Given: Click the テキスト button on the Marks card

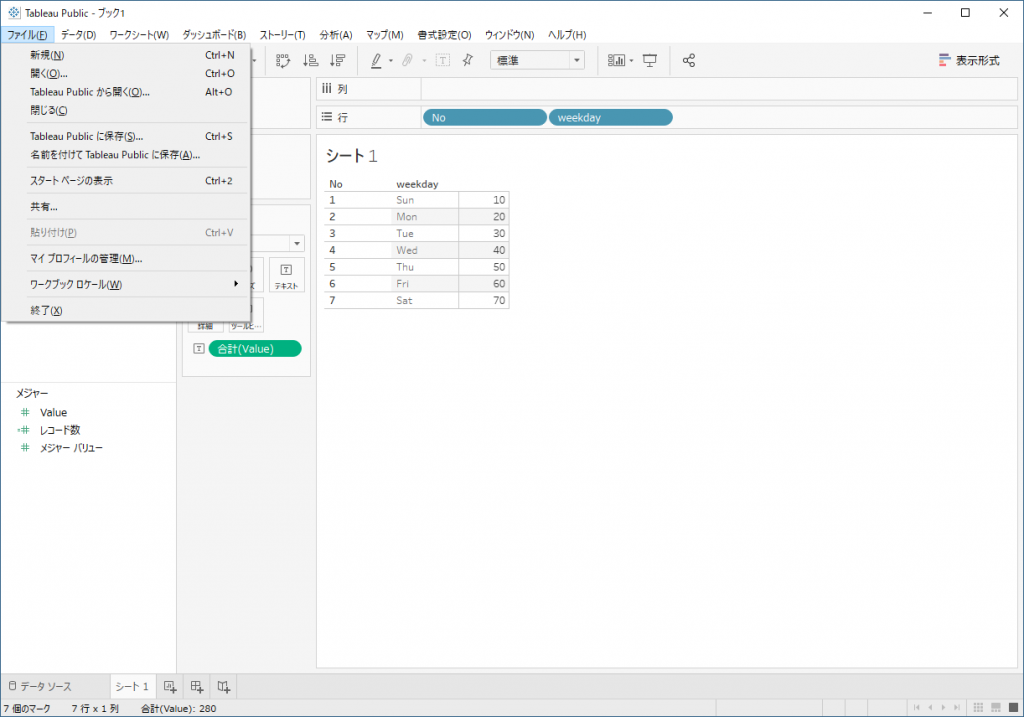Looking at the screenshot, I should 287,275.
